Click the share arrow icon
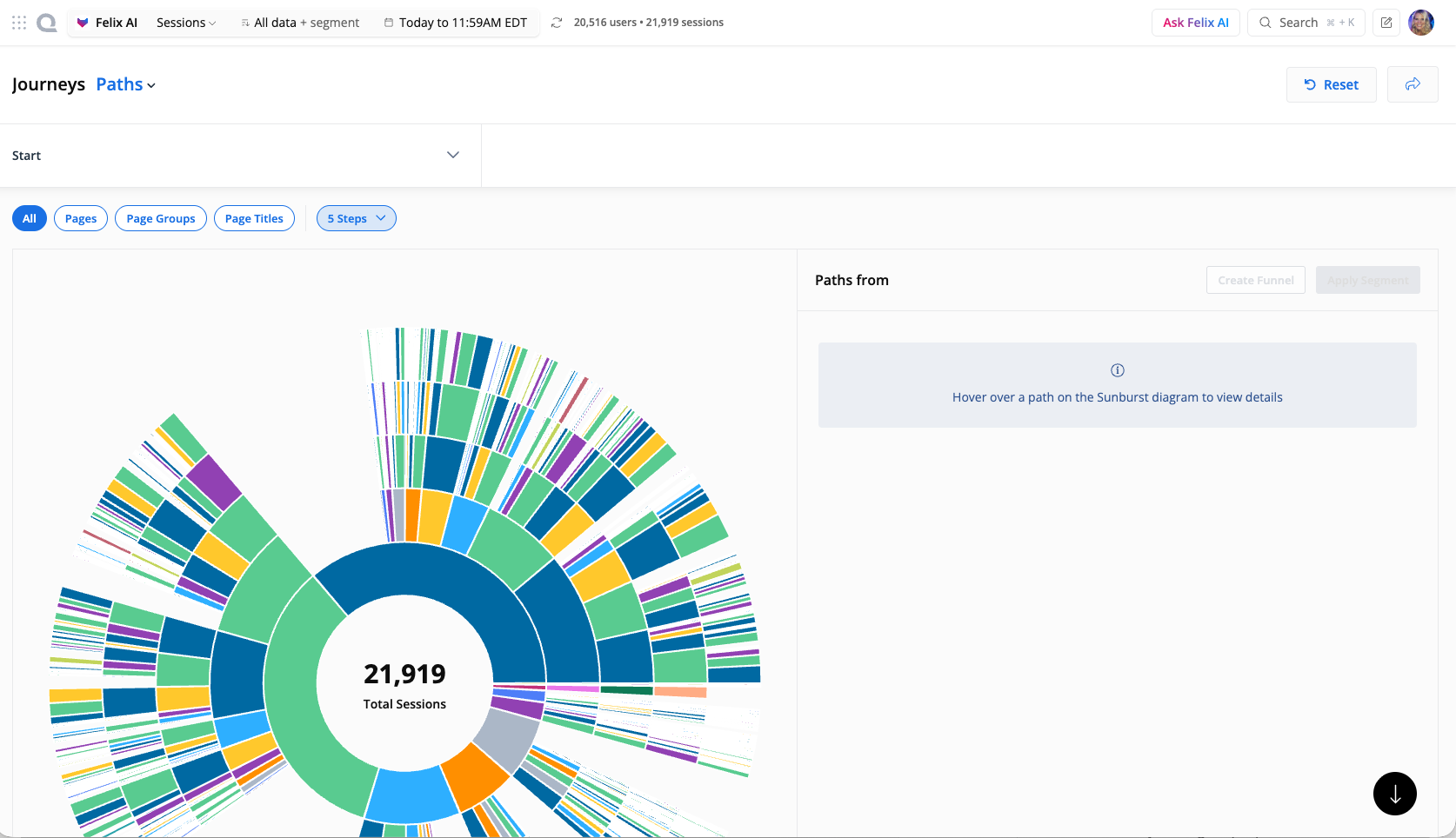 tap(1413, 84)
